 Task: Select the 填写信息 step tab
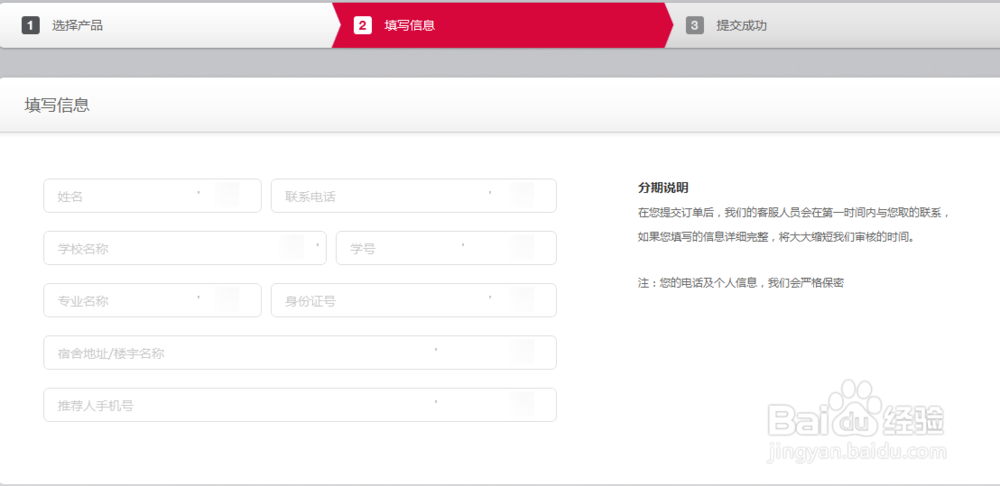coord(410,25)
